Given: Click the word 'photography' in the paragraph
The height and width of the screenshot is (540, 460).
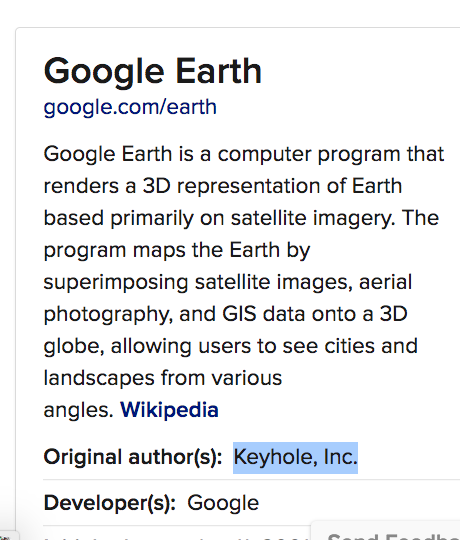Looking at the screenshot, I should pos(108,315).
